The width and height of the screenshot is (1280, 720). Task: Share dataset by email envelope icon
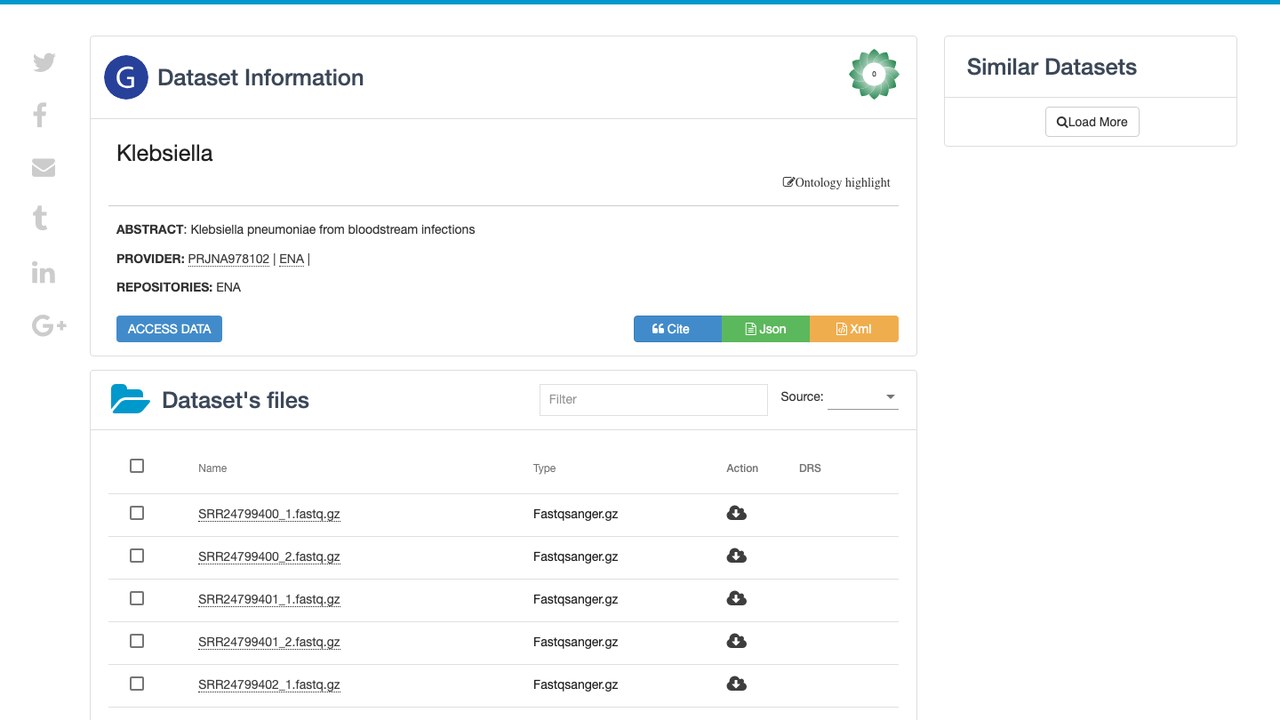click(43, 167)
